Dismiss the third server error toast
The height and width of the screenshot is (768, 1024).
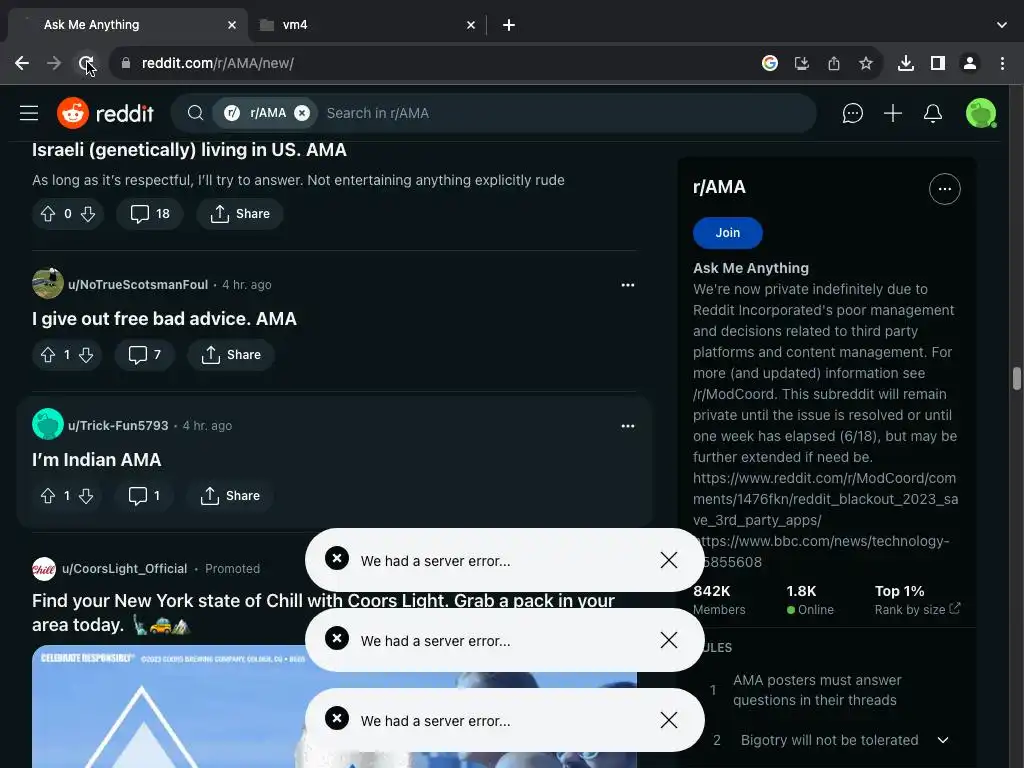669,720
